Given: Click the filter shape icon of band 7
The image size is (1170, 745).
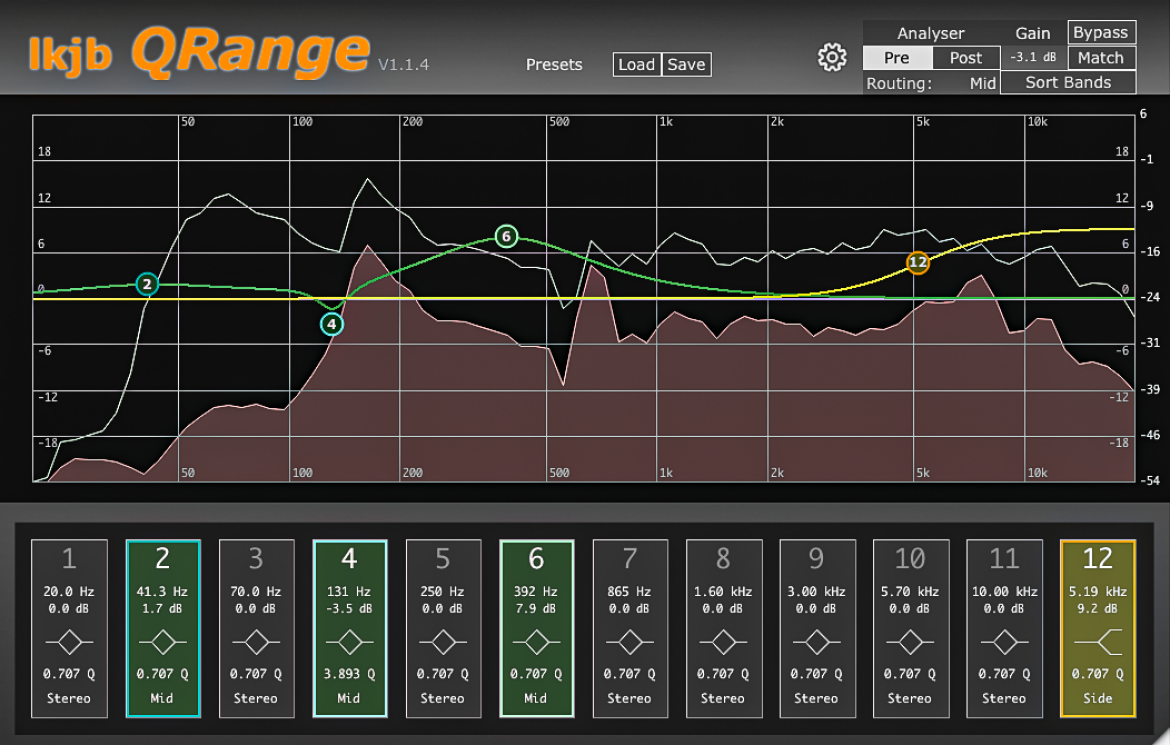Looking at the screenshot, I should [630, 642].
